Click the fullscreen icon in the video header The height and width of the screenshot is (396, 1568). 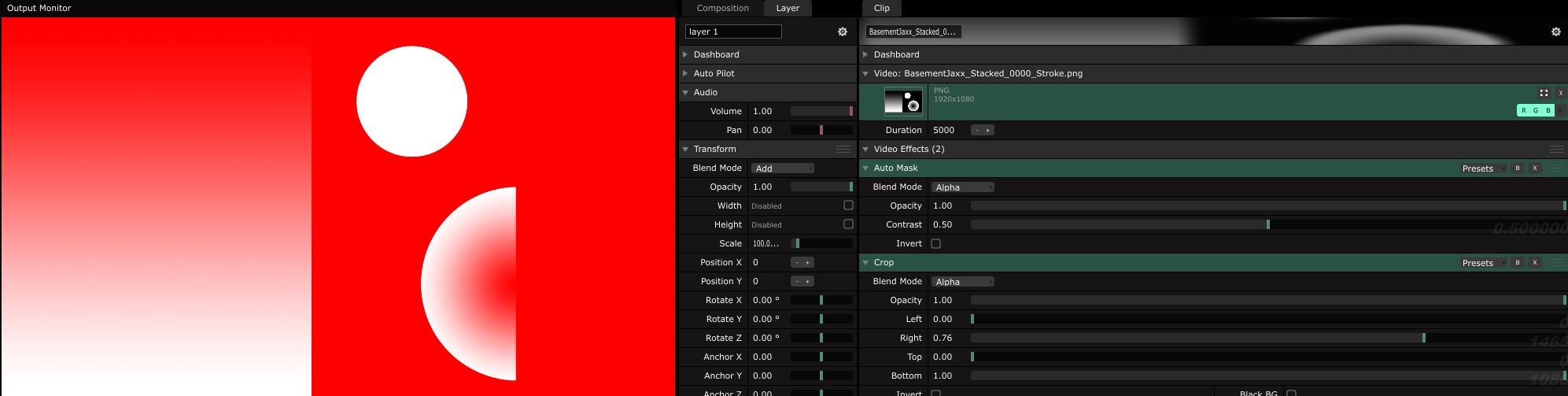(x=1544, y=93)
